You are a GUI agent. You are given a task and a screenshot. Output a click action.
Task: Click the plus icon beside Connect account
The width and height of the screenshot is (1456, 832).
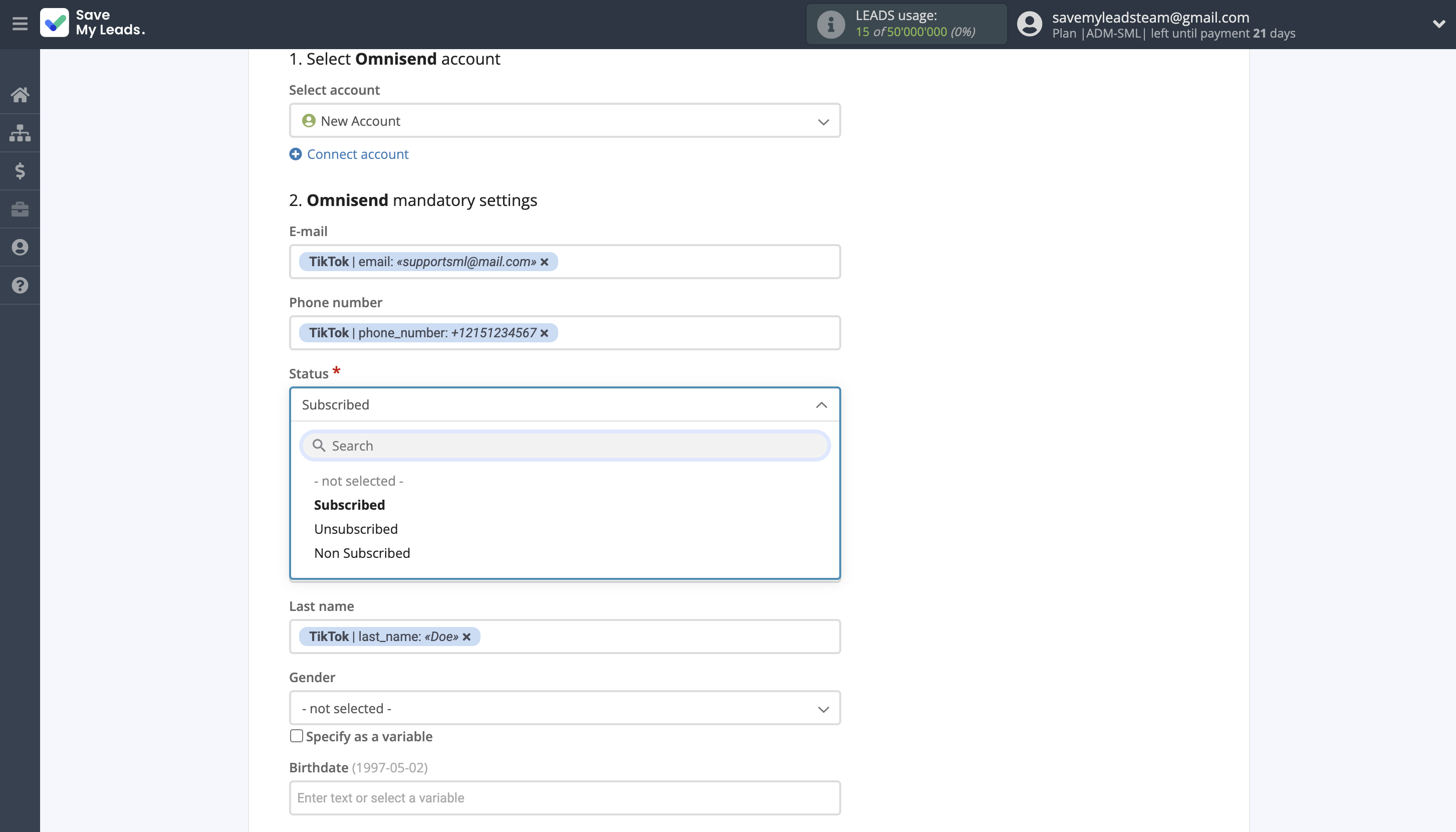pyautogui.click(x=295, y=154)
